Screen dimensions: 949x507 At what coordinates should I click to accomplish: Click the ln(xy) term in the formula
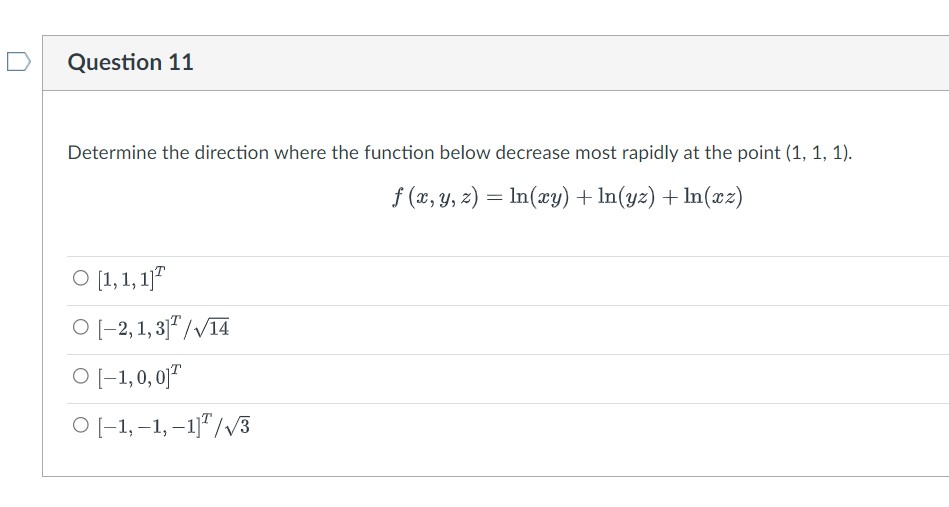click(539, 197)
